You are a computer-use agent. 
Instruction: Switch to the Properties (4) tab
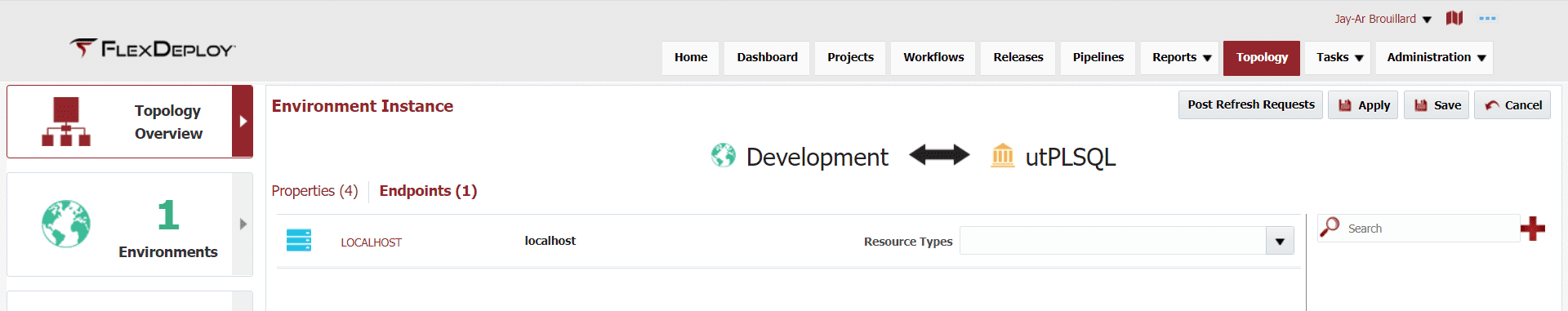click(314, 191)
